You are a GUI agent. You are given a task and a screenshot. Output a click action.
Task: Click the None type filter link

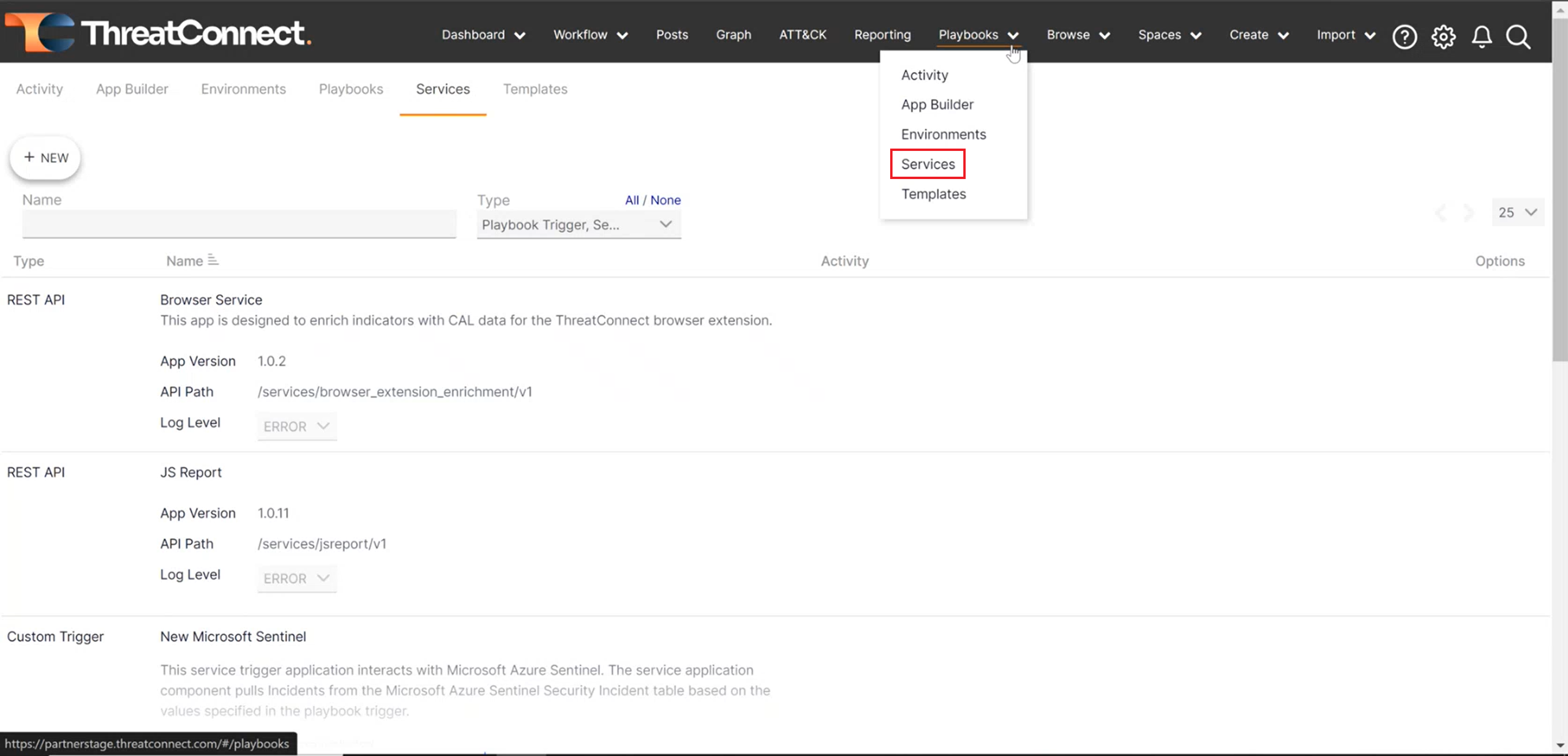(x=665, y=200)
